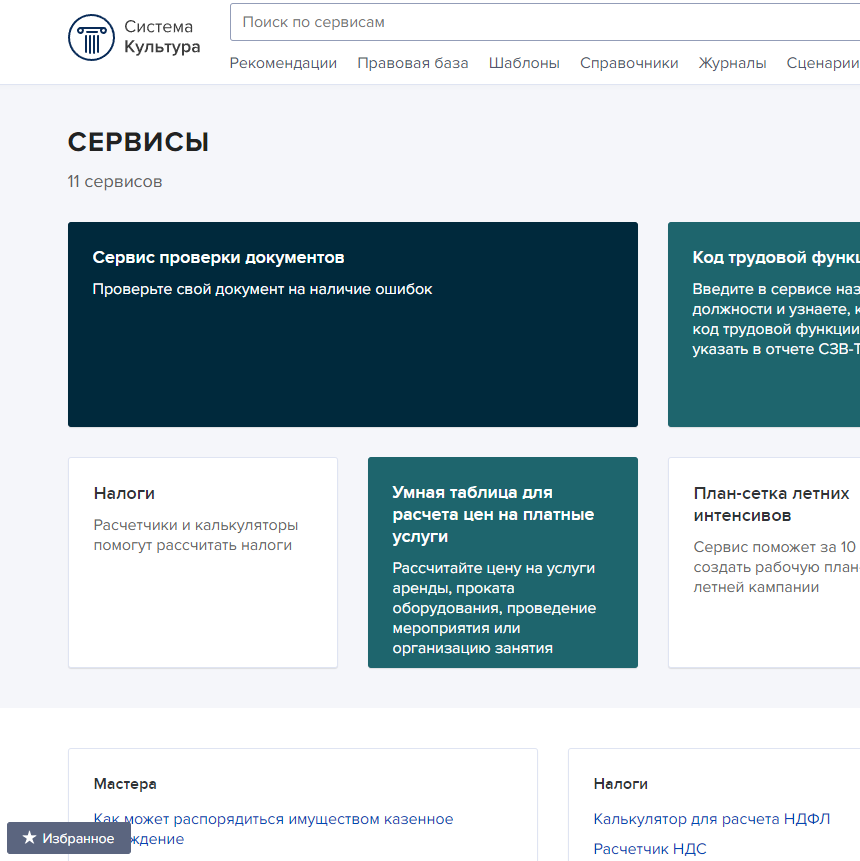Go to the Шаблоны tab

pos(524,63)
